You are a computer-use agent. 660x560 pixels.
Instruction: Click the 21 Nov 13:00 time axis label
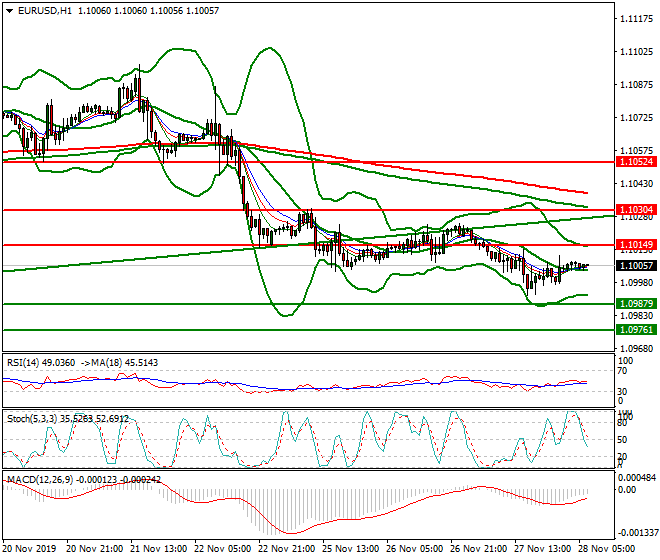coord(159,549)
